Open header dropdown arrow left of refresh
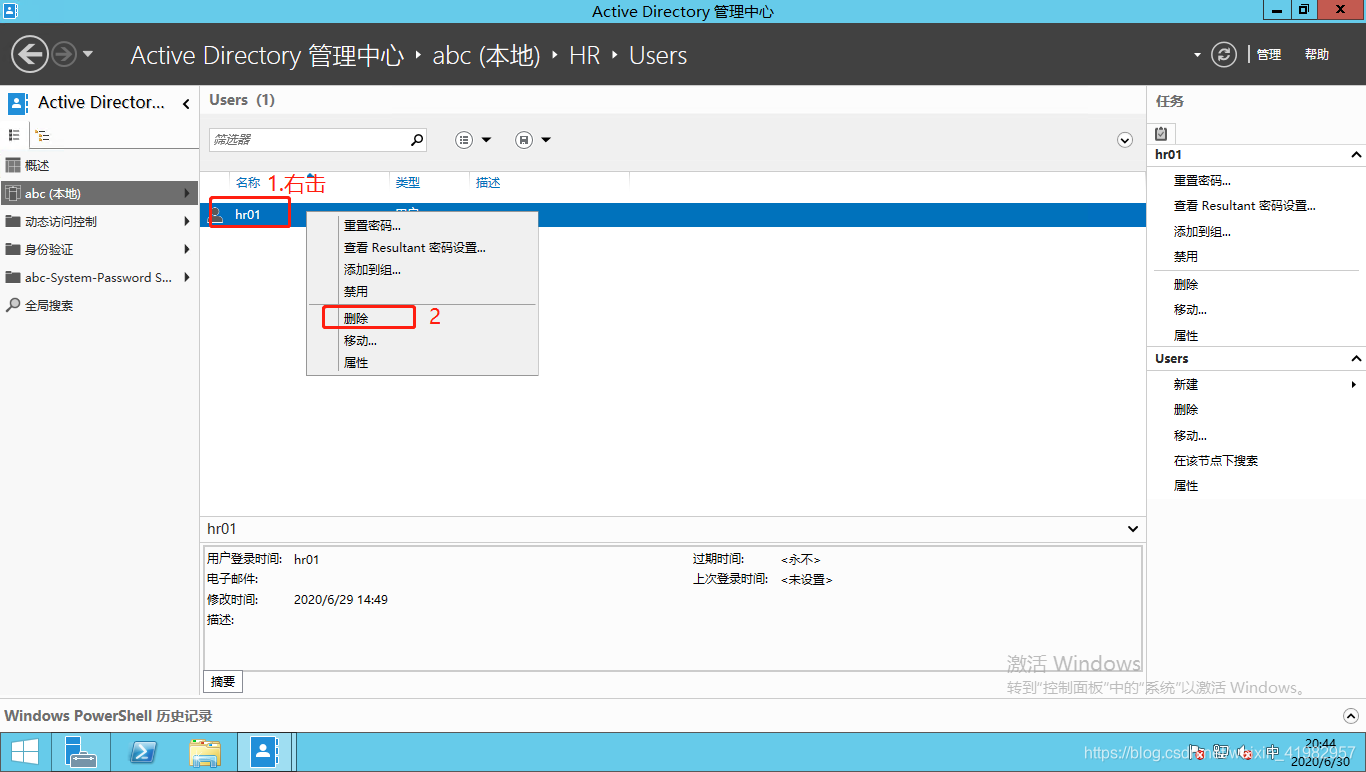The width and height of the screenshot is (1366, 772). [x=1198, y=55]
